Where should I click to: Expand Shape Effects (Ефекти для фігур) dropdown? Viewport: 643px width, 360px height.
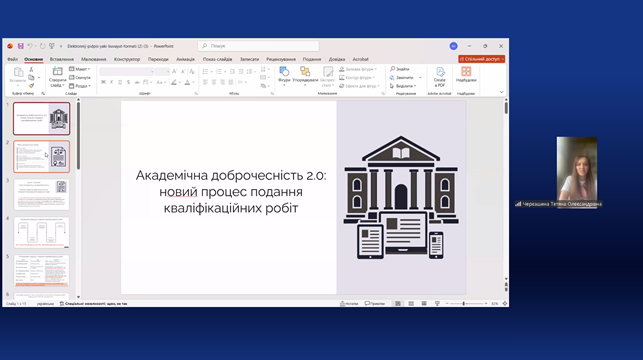tap(359, 86)
